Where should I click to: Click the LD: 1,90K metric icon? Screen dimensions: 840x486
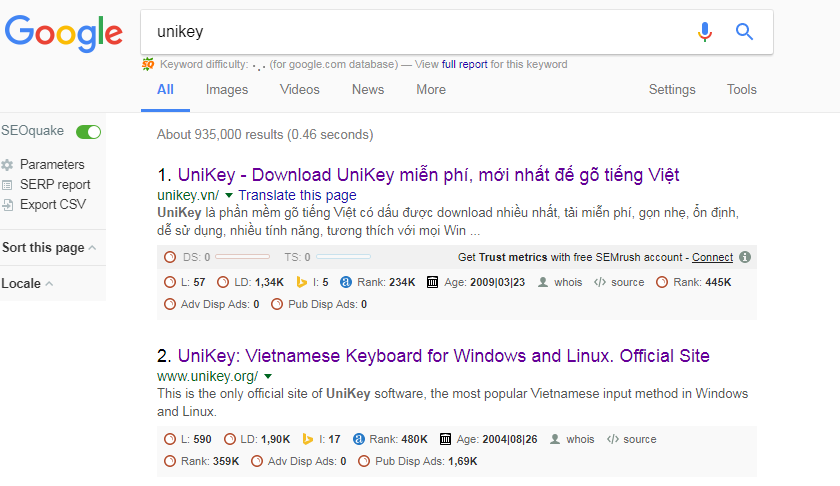coord(229,439)
